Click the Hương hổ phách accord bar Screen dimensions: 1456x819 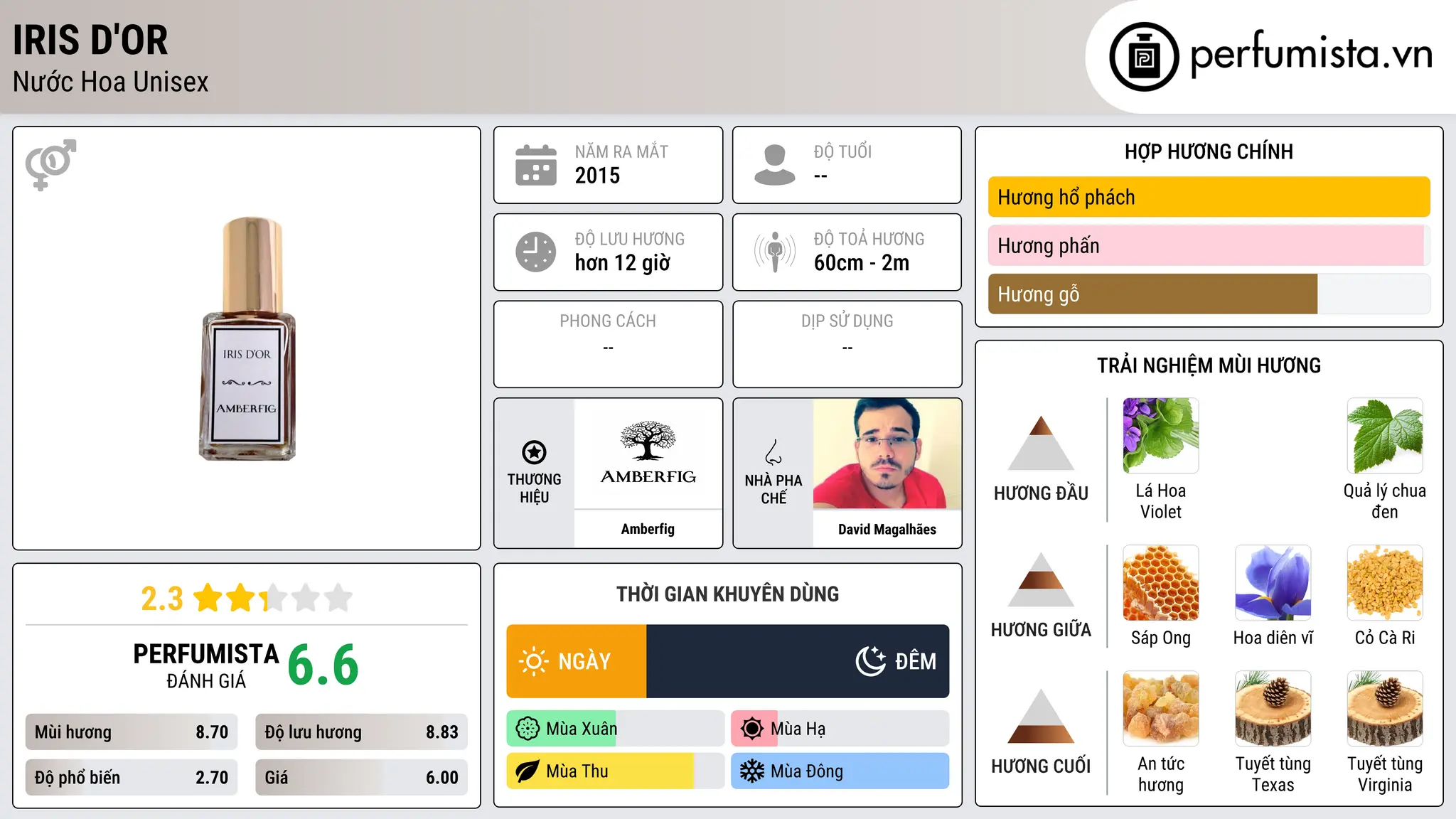(1209, 197)
